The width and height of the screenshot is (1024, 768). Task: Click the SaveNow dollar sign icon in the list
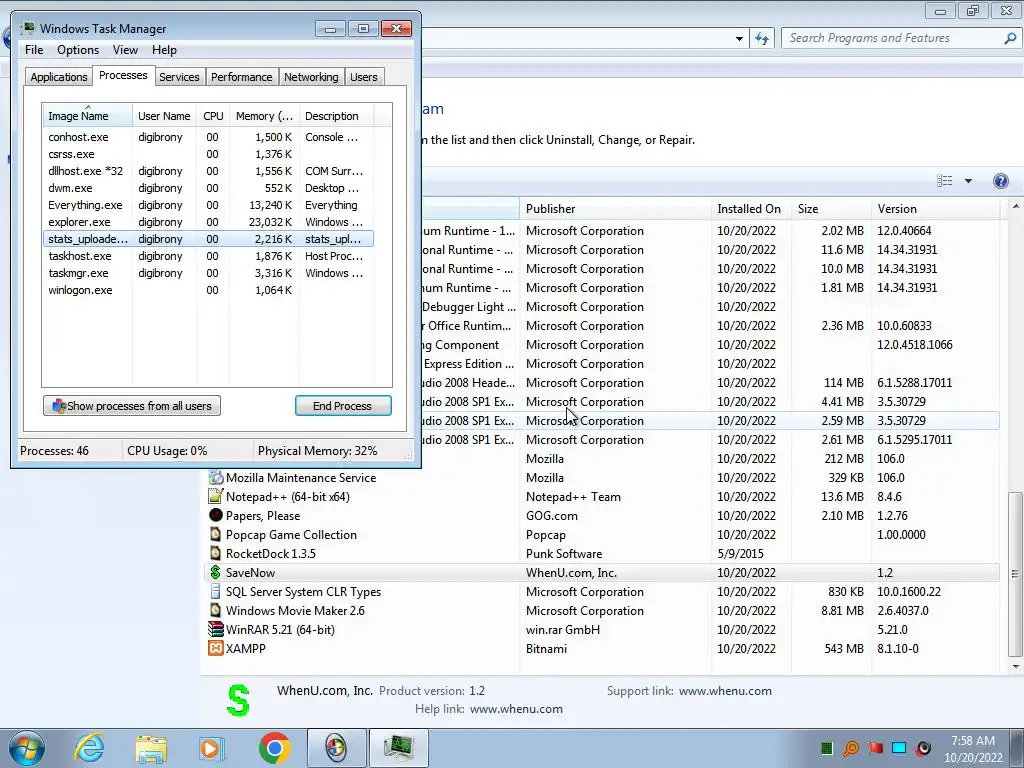pos(216,573)
